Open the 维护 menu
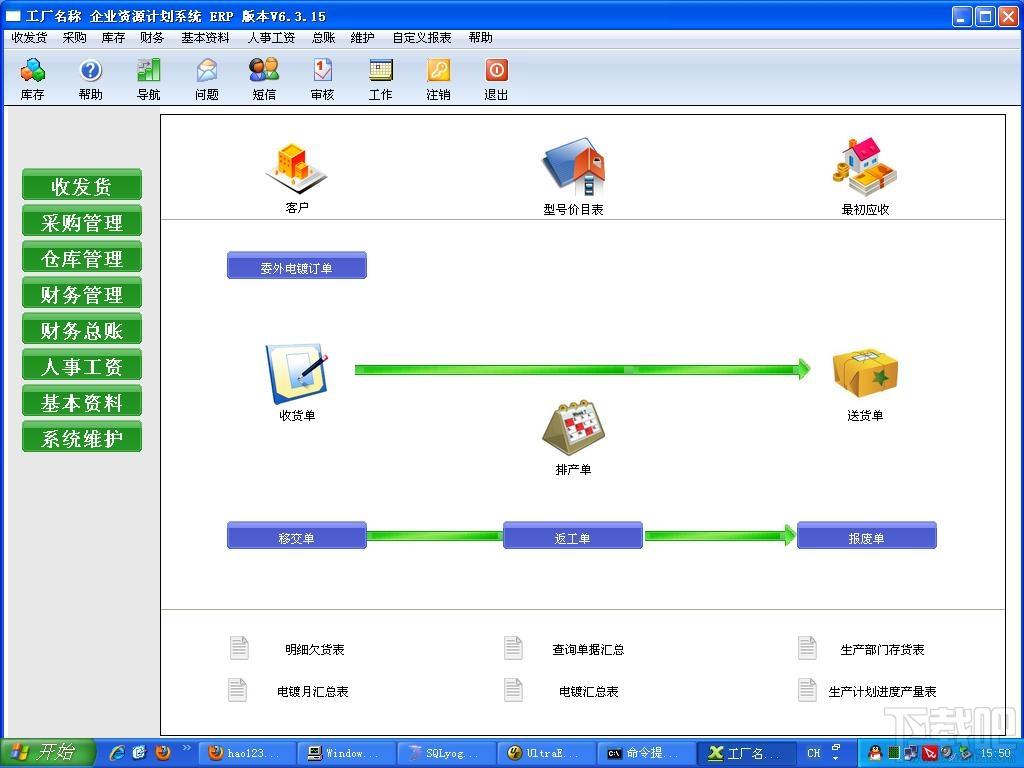The image size is (1024, 768). click(x=362, y=38)
